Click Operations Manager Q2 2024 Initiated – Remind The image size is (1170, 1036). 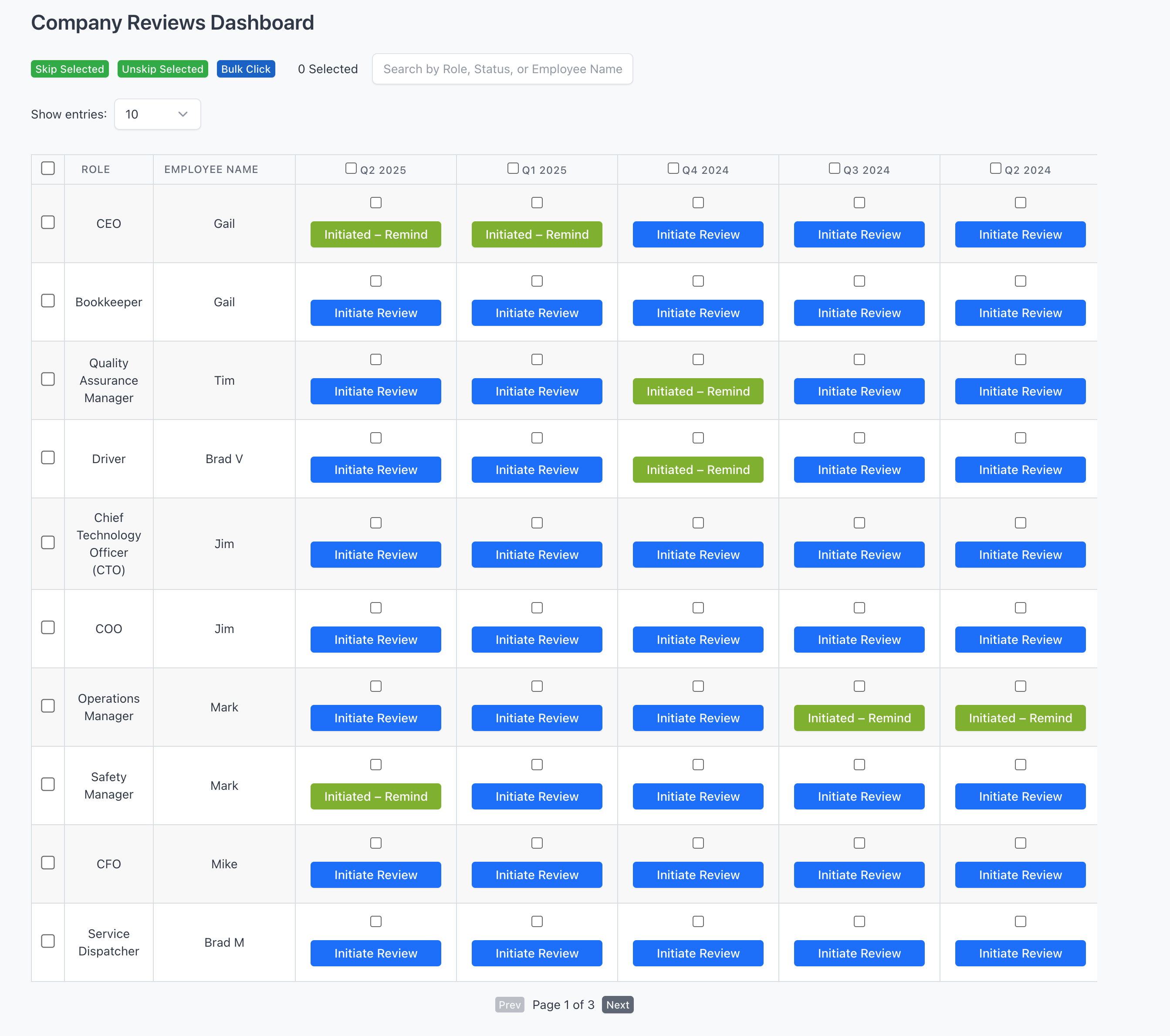click(1020, 718)
